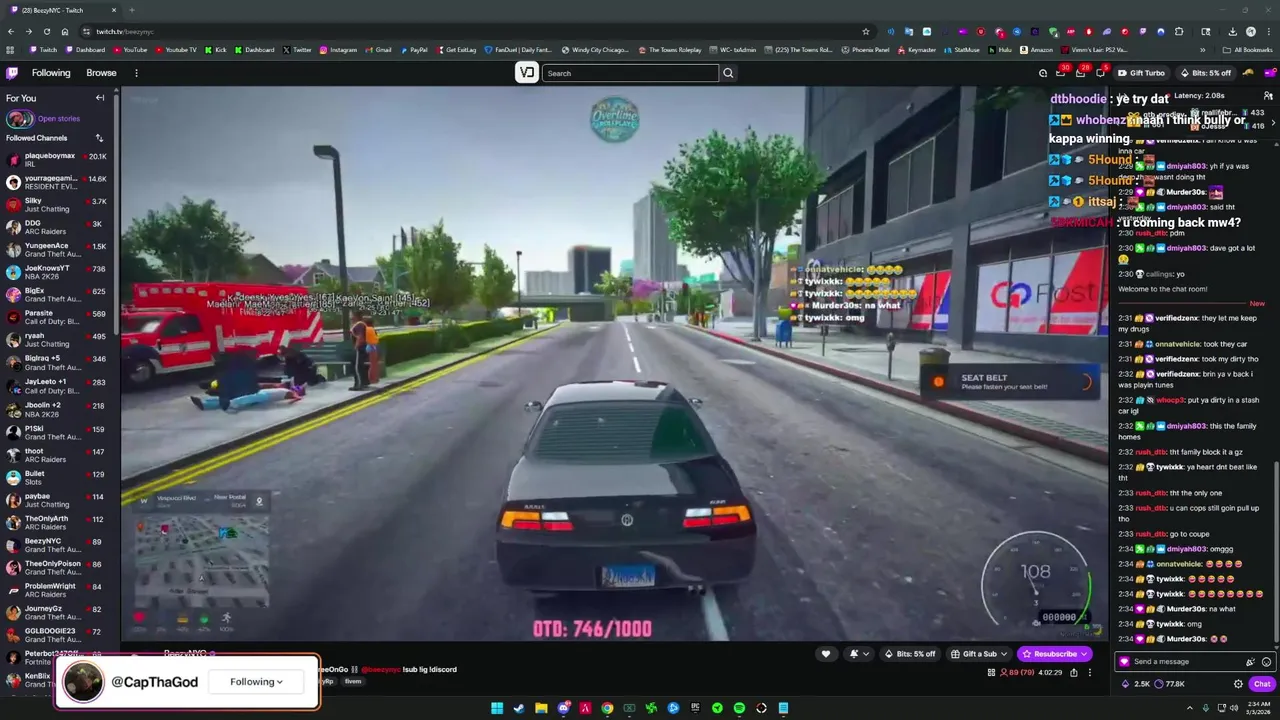Image resolution: width=1280 pixels, height=720 pixels.
Task: Click into Send a message field
Action: pyautogui.click(x=1187, y=662)
